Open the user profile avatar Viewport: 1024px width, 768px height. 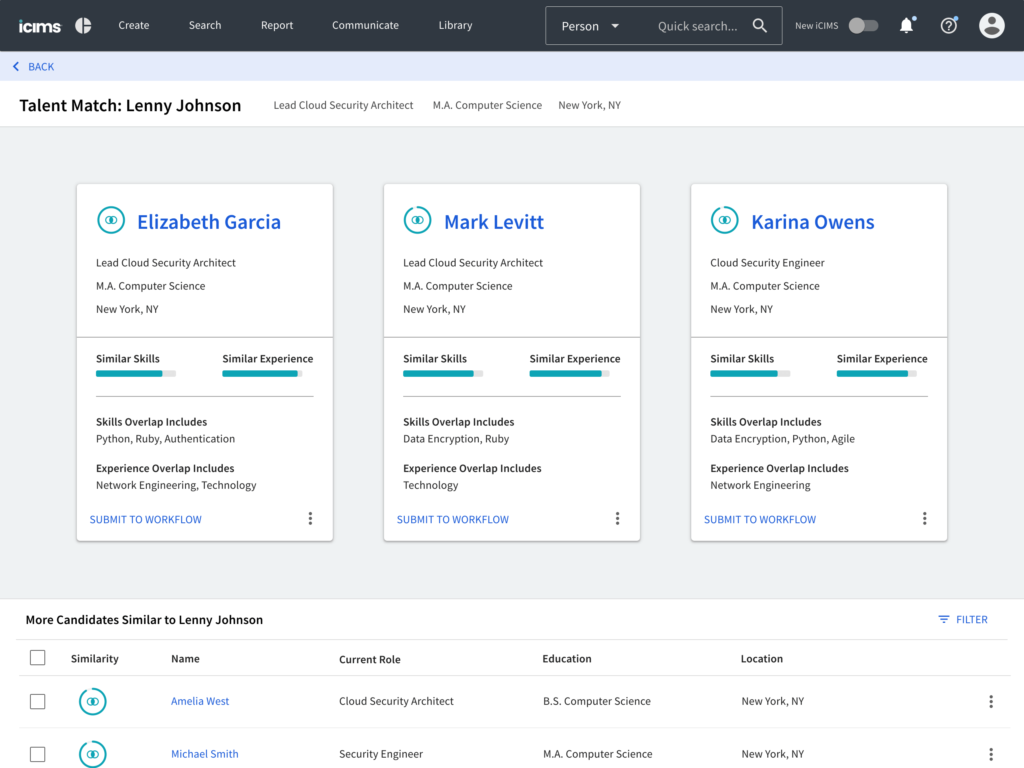(x=991, y=26)
